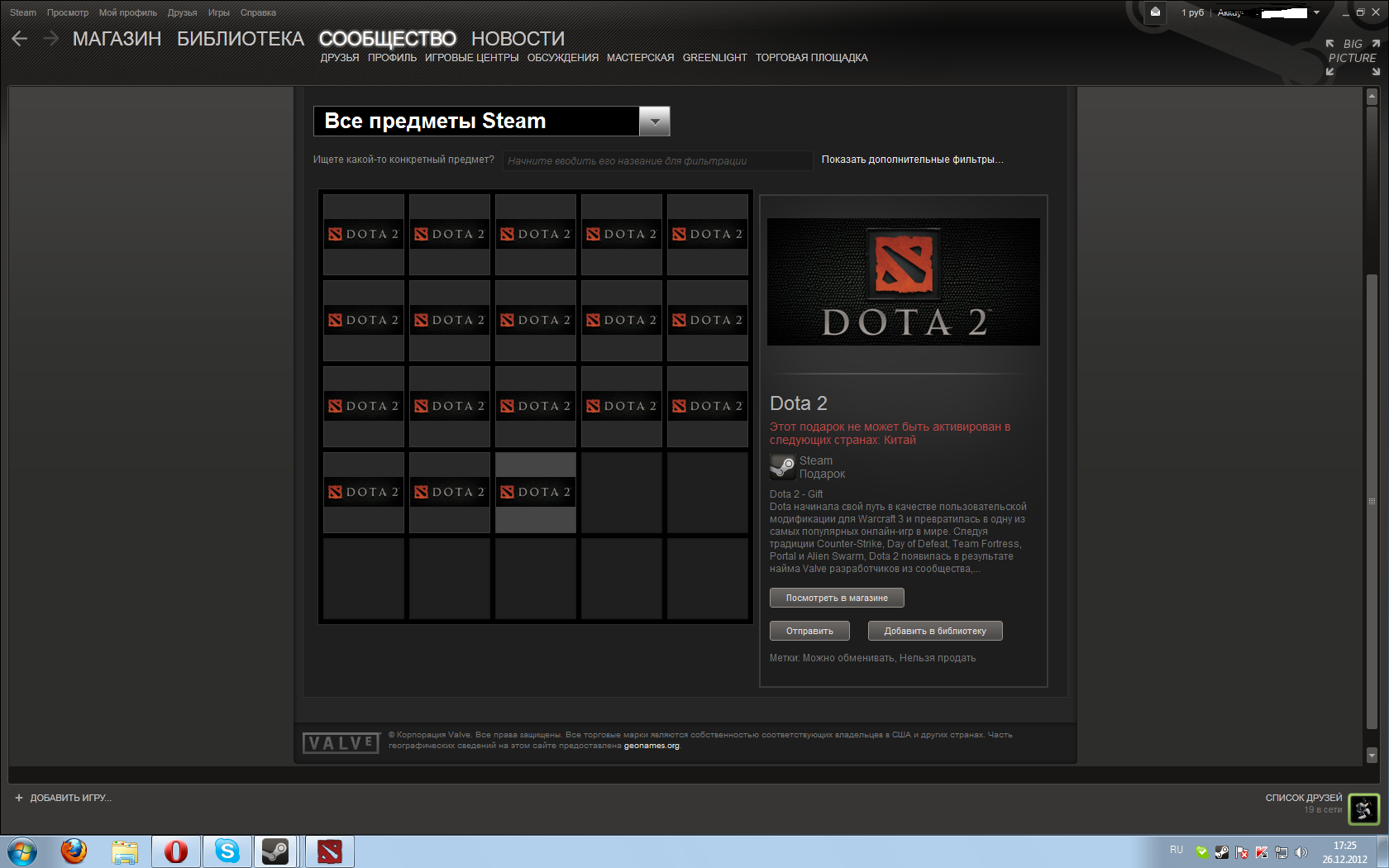The width and height of the screenshot is (1389, 868).
Task: Open the Steam menu
Action: (23, 12)
